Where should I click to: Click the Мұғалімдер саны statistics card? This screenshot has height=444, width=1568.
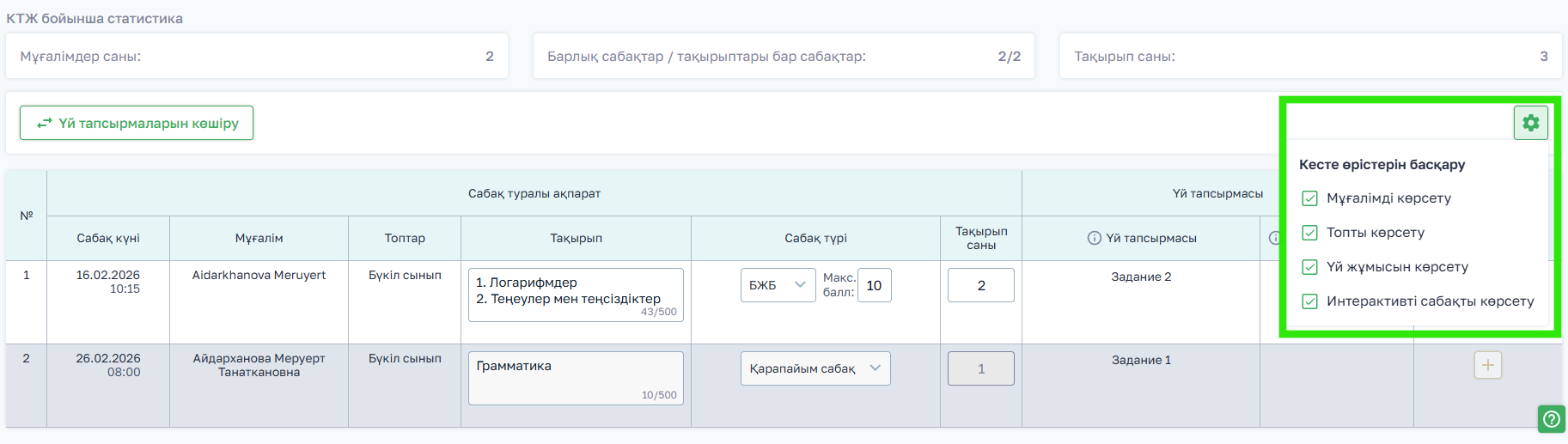[x=256, y=57]
